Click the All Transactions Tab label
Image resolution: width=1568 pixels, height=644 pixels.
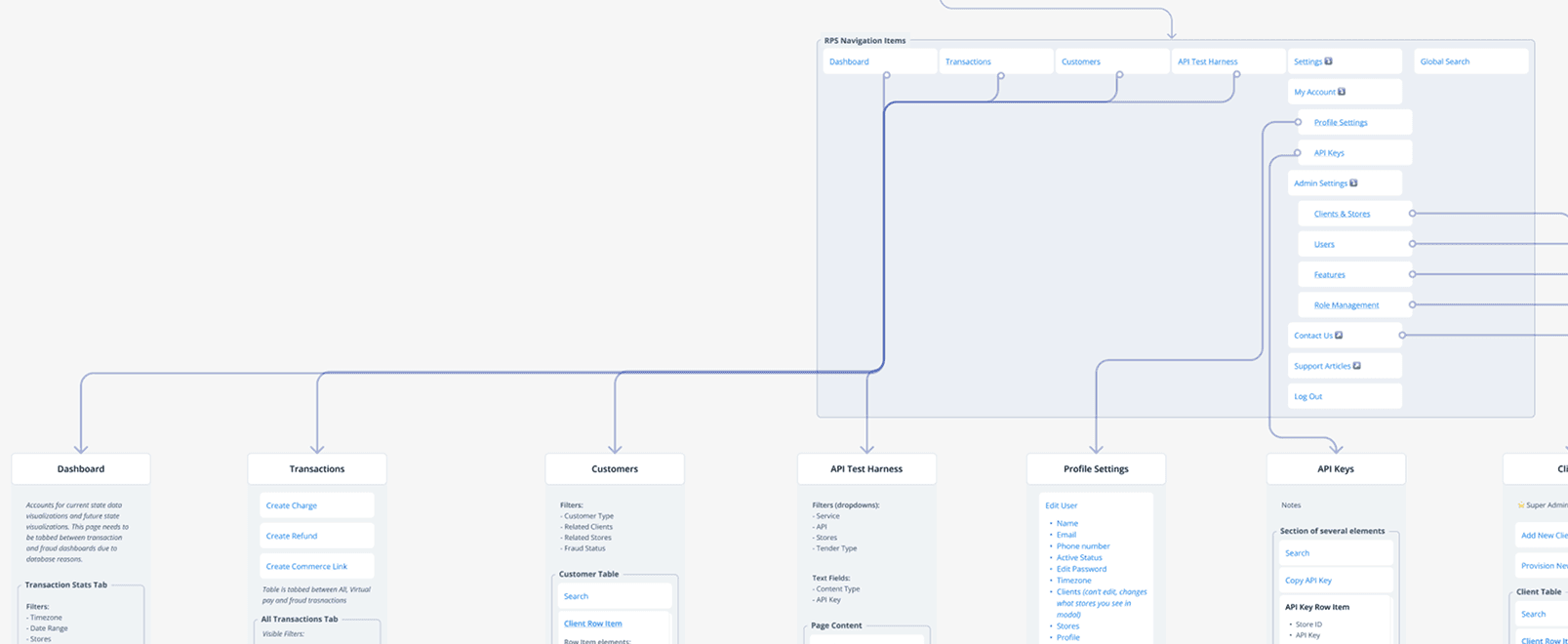tap(300, 620)
